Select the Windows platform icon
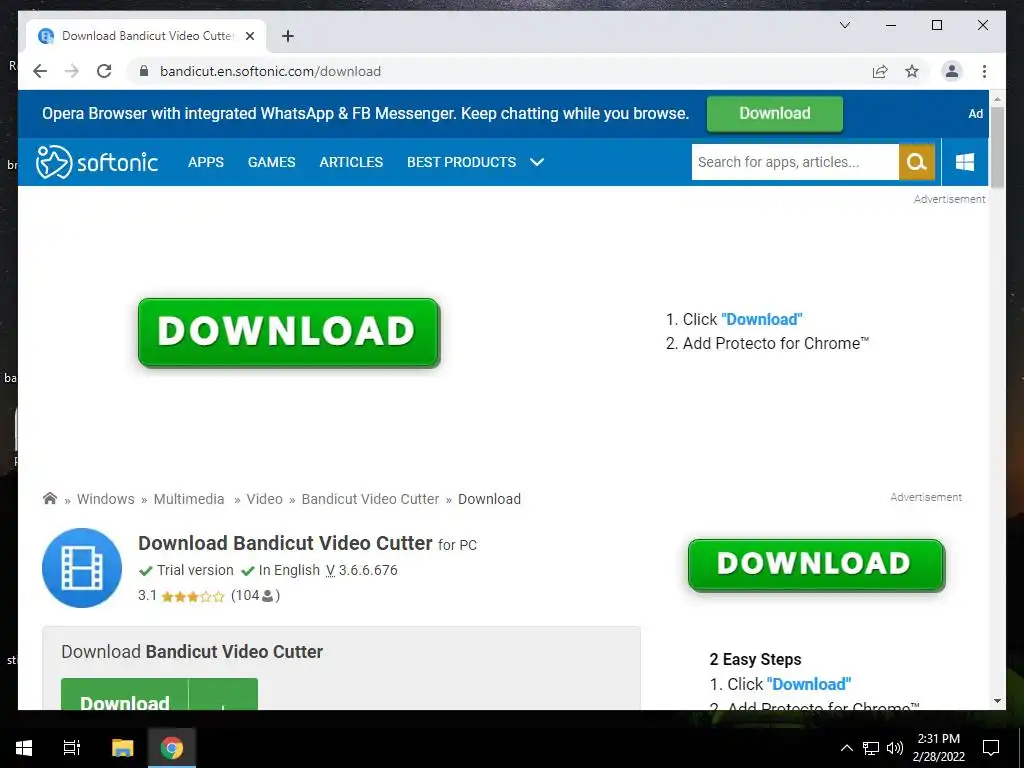Image resolution: width=1024 pixels, height=768 pixels. (x=965, y=162)
